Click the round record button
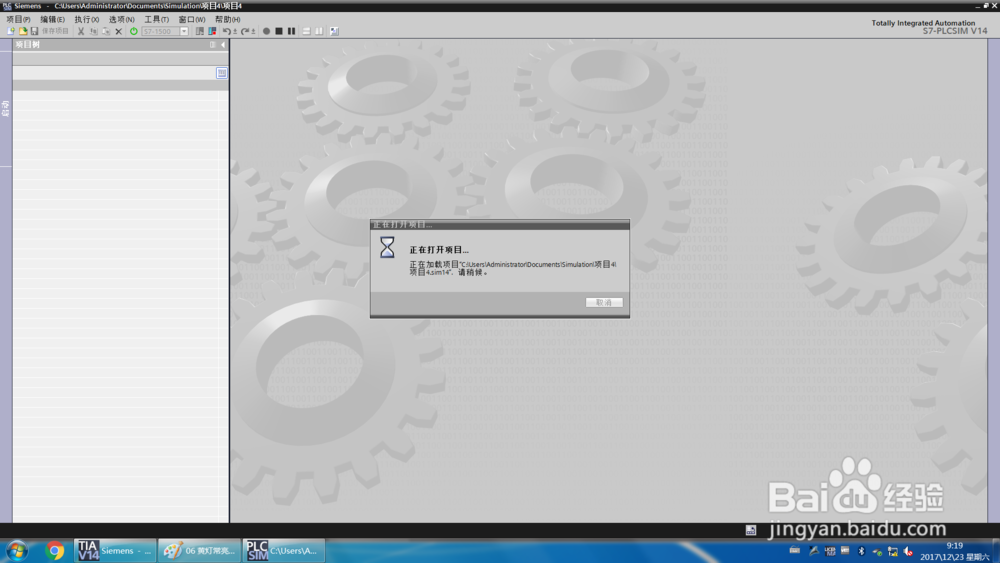The image size is (1000, 563). 267,31
